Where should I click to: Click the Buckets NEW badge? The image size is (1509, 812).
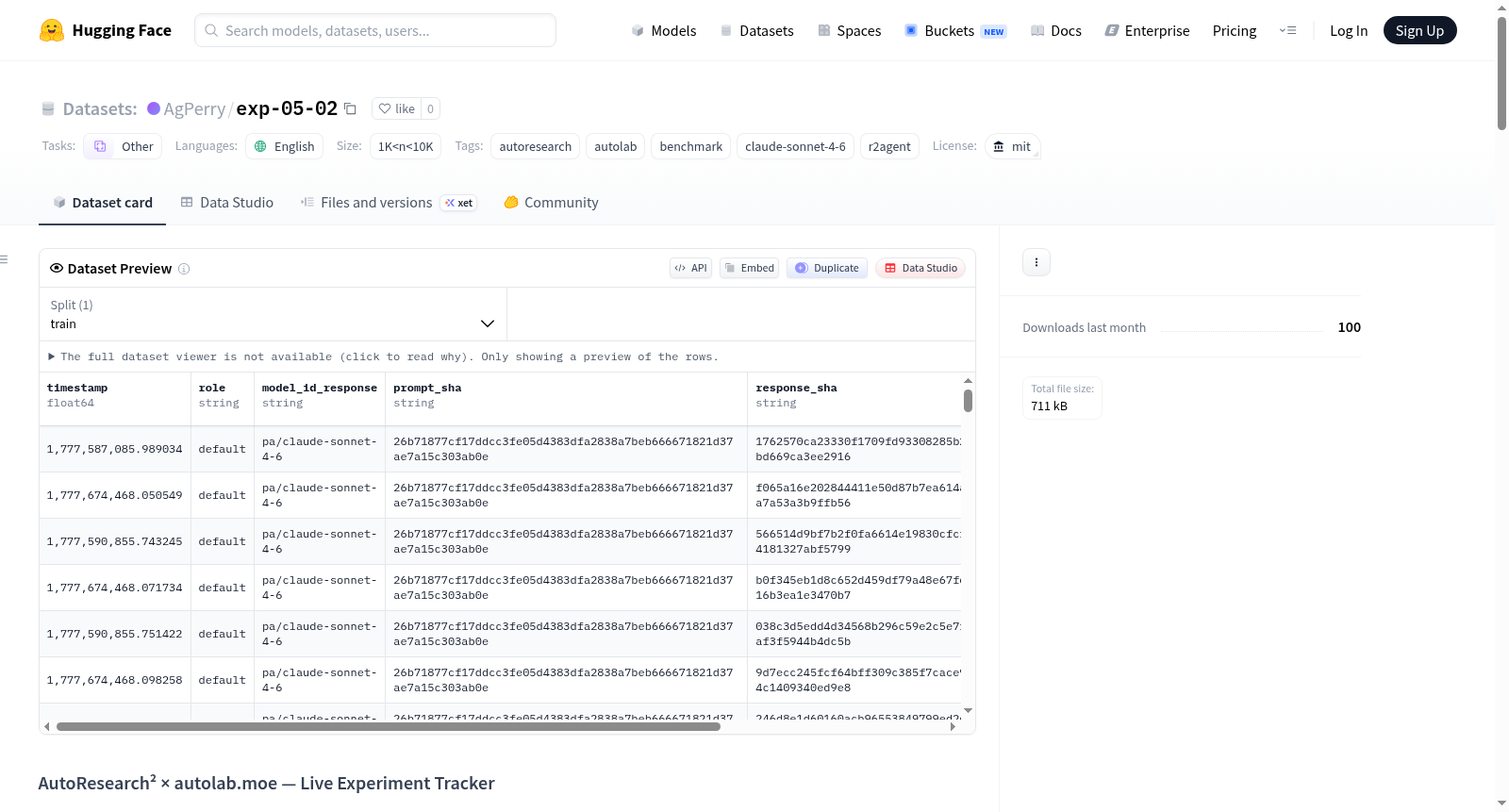click(x=994, y=31)
